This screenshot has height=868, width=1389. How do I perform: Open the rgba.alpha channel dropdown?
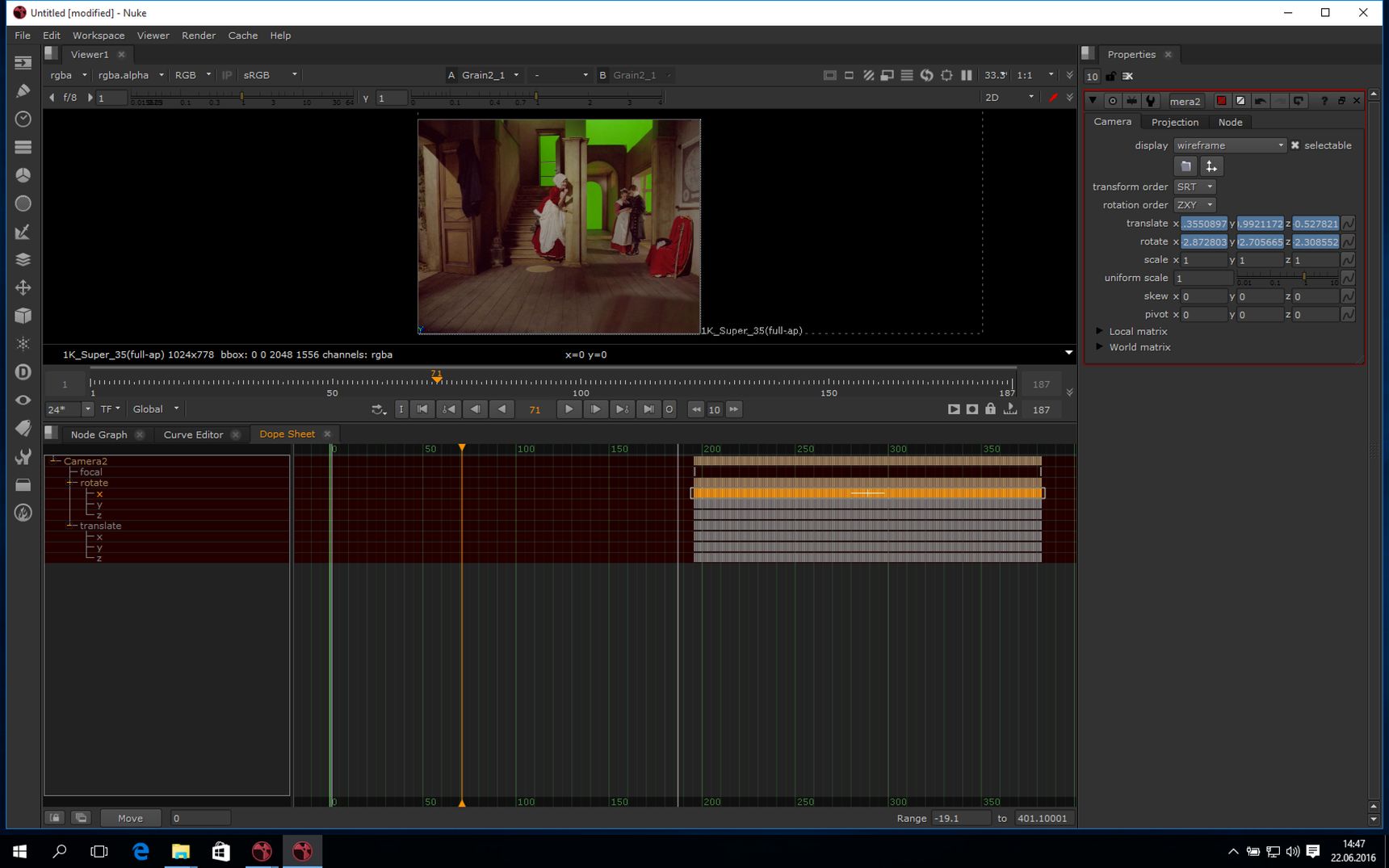point(130,75)
